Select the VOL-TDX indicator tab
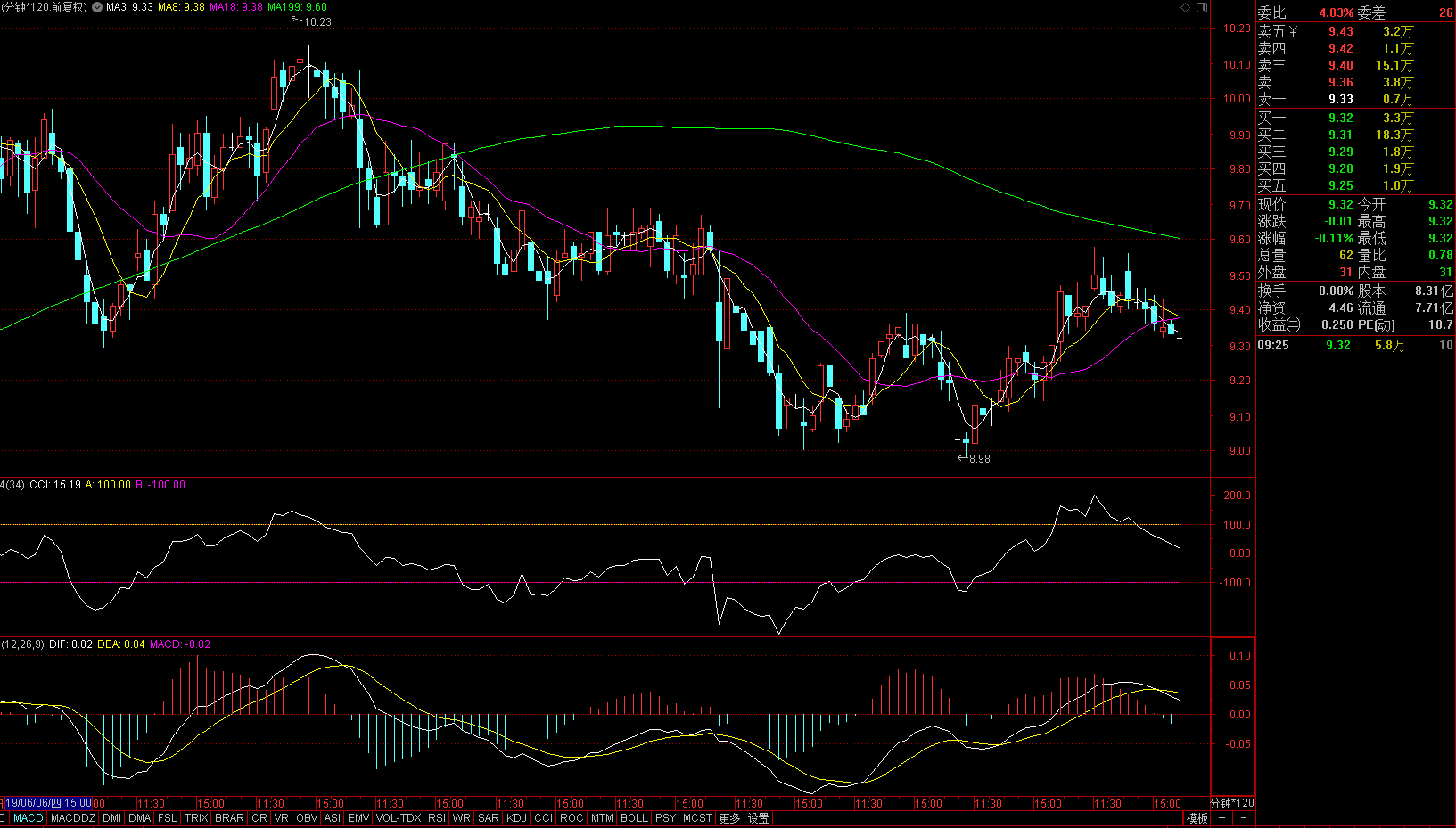The width and height of the screenshot is (1456, 828). (399, 818)
